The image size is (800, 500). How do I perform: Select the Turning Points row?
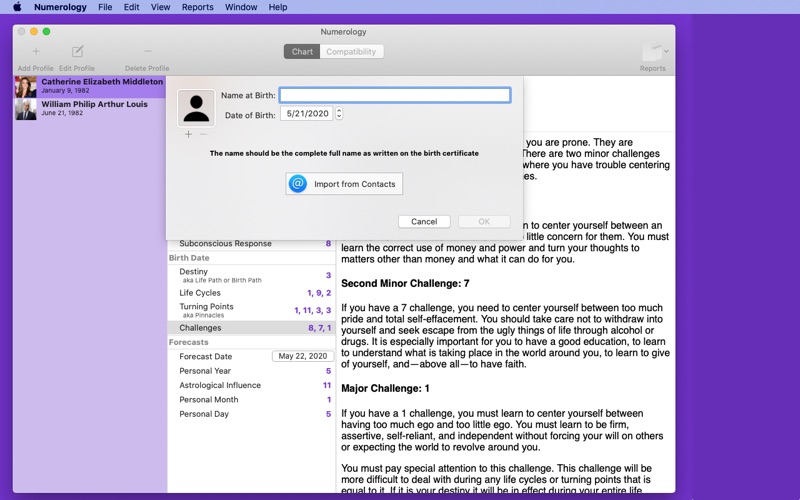[x=251, y=310]
